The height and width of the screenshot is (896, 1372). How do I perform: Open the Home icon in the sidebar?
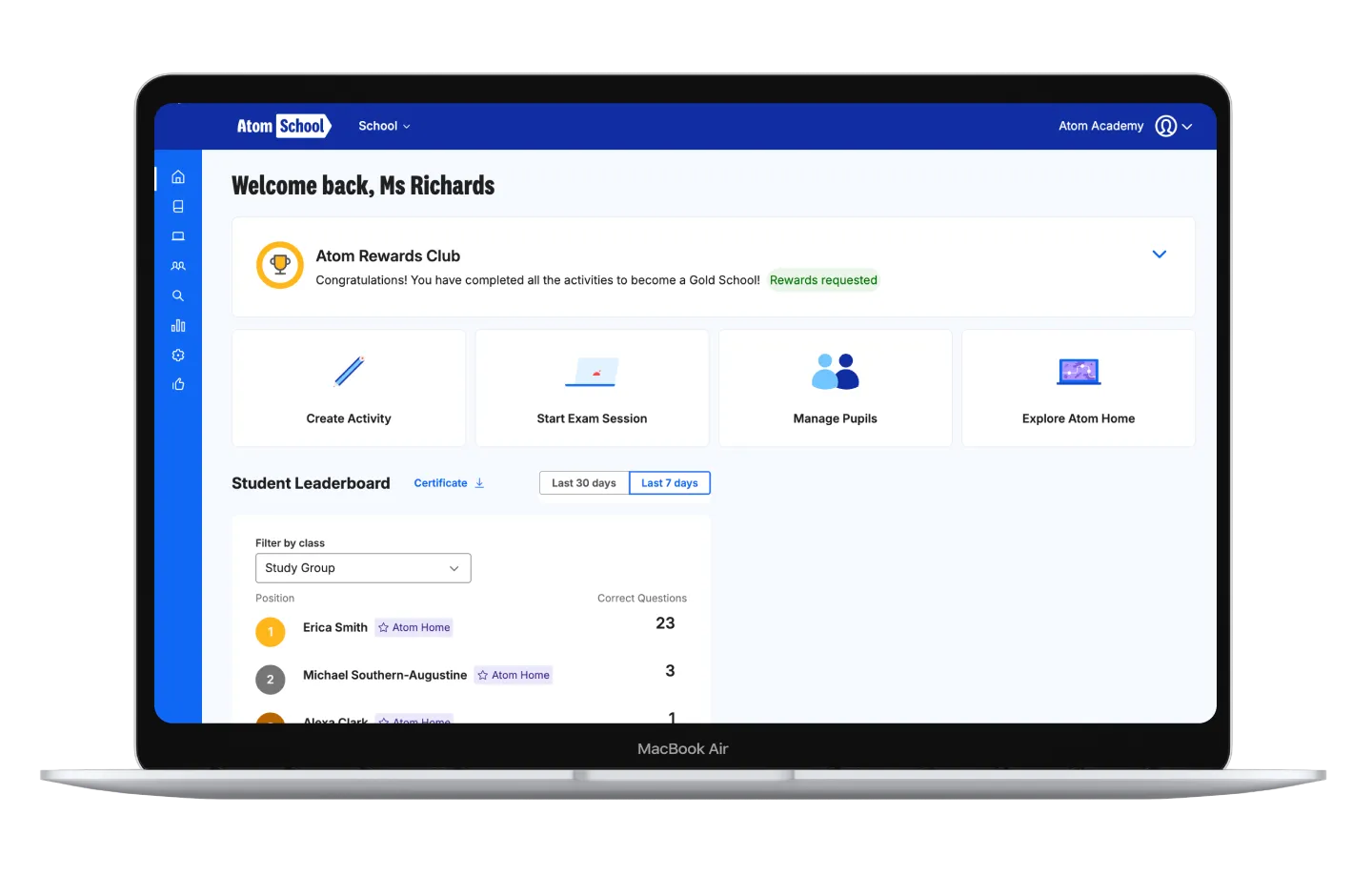[178, 177]
